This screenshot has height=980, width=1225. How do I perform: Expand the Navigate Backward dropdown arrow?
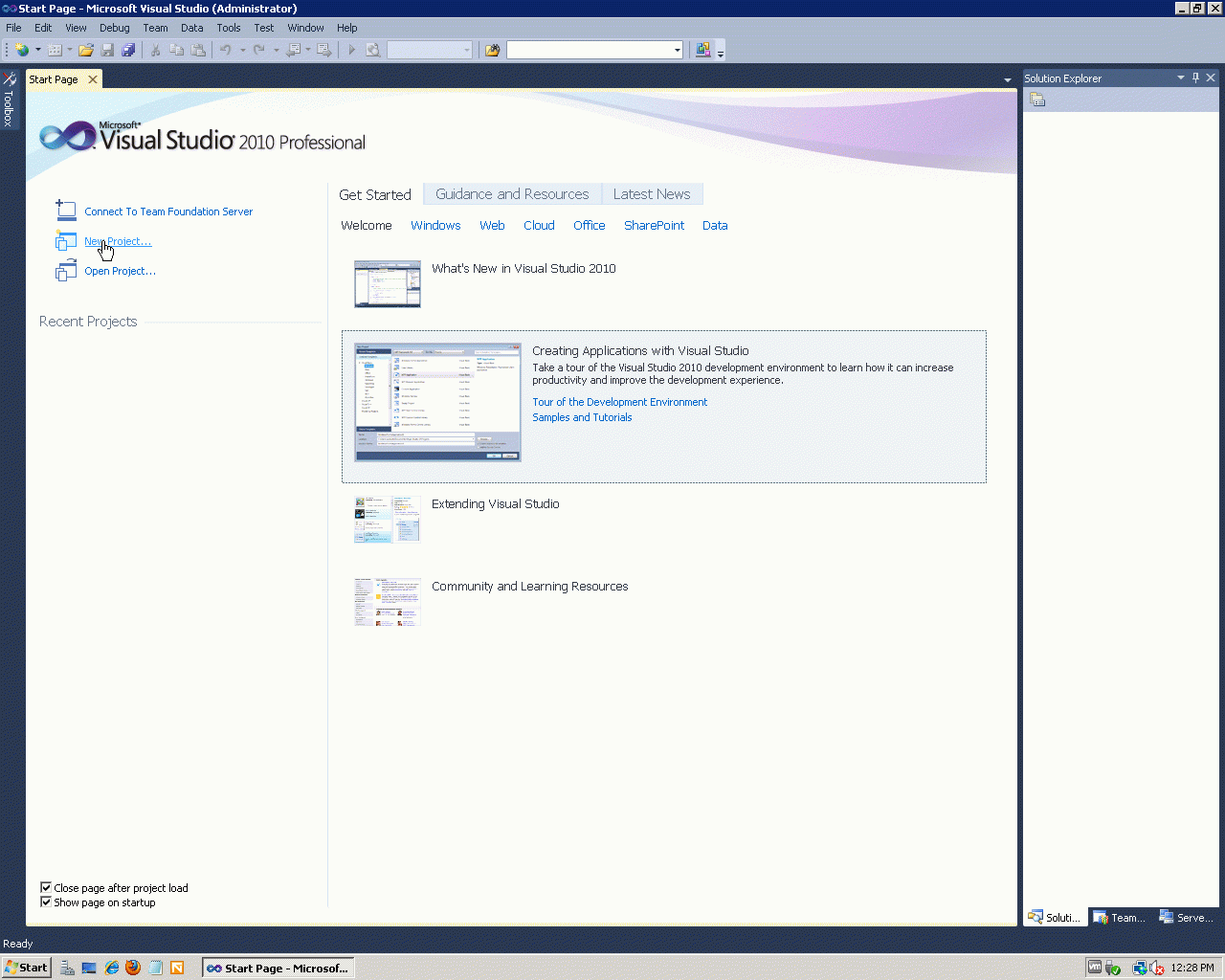tap(308, 50)
